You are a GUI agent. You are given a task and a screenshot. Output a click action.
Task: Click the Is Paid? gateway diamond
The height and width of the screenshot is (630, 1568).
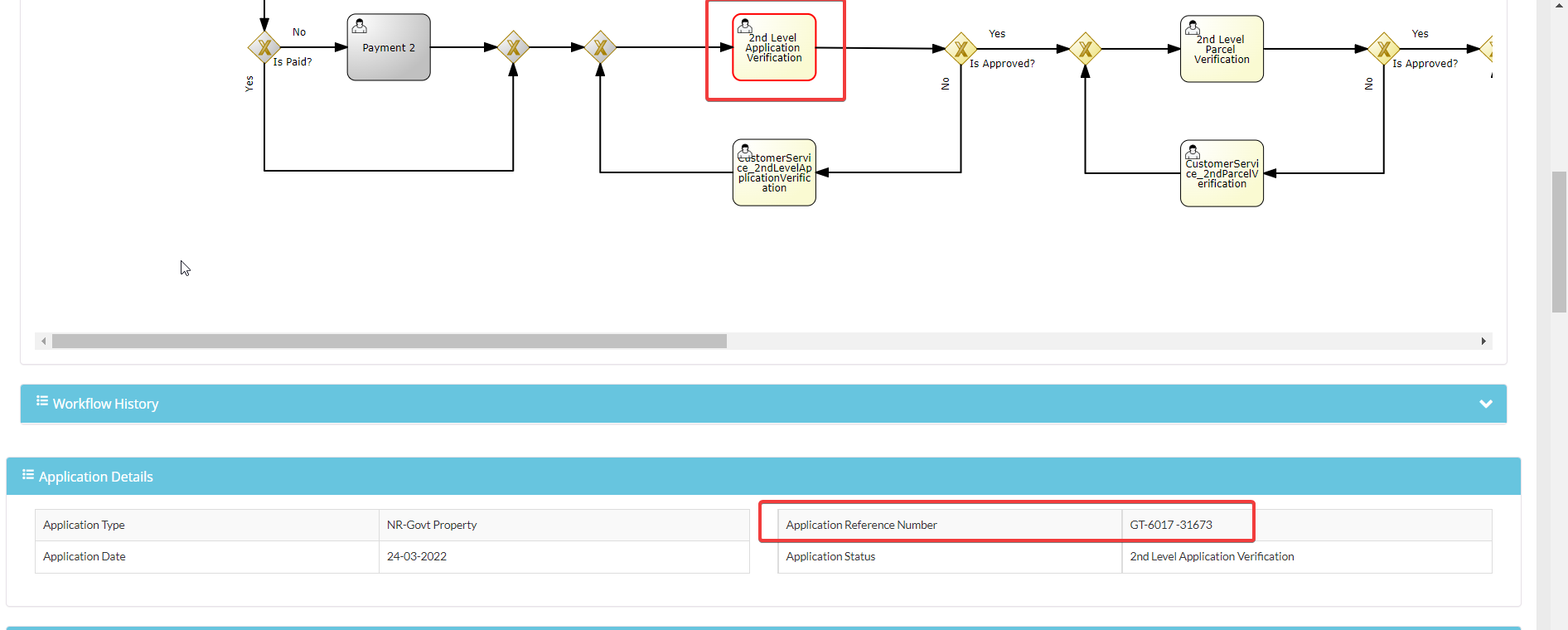264,47
